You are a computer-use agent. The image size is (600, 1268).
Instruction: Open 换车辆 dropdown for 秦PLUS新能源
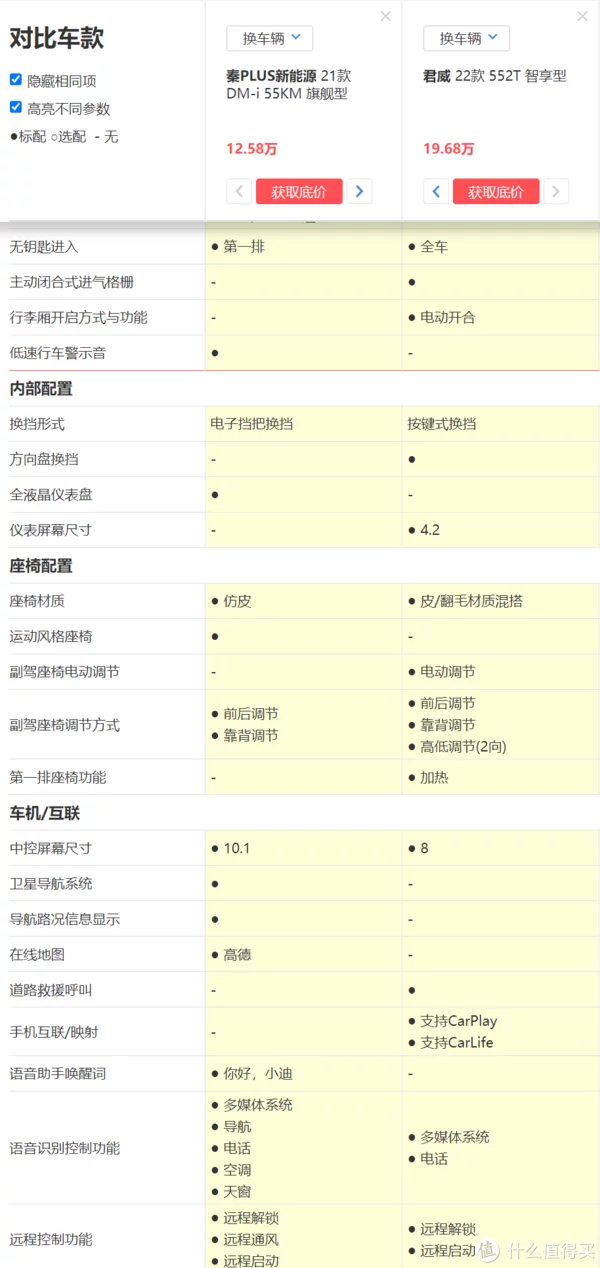tap(270, 38)
